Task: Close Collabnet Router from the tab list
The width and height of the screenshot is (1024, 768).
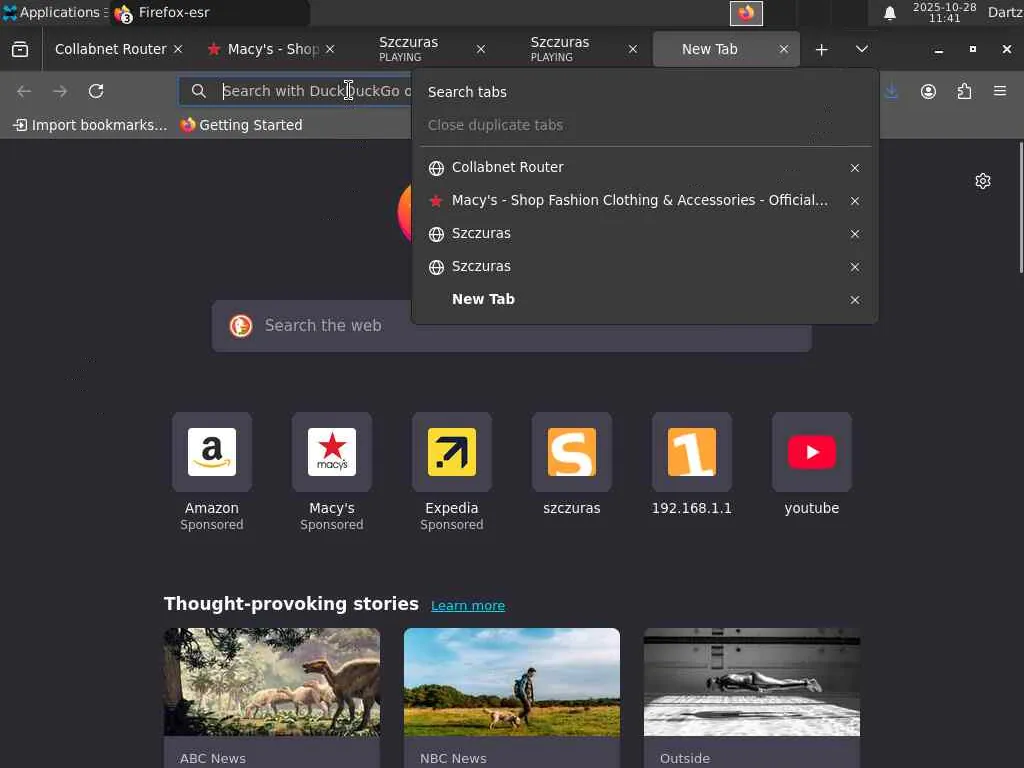Action: [x=855, y=168]
